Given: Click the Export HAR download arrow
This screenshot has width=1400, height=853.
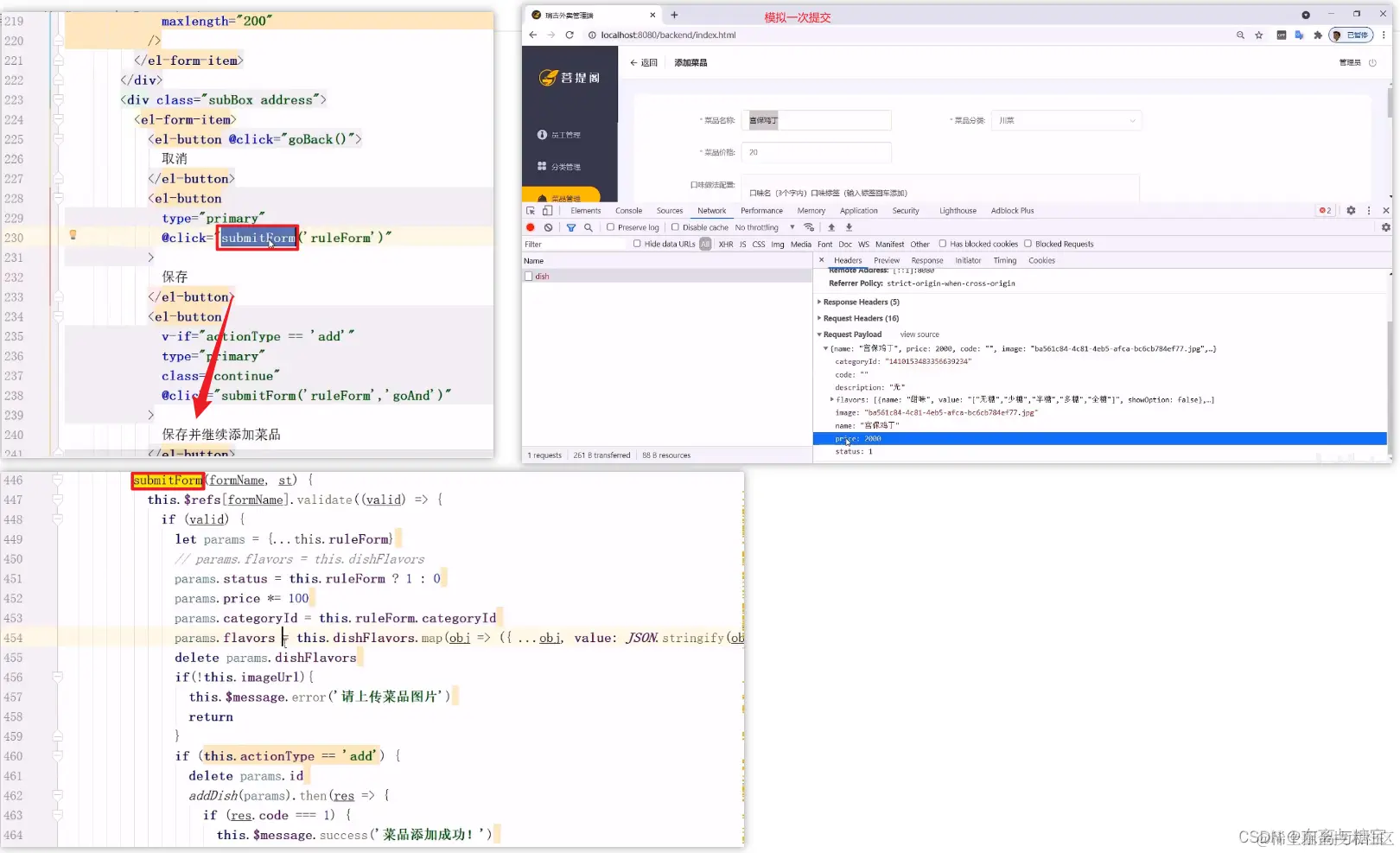Looking at the screenshot, I should [x=849, y=228].
